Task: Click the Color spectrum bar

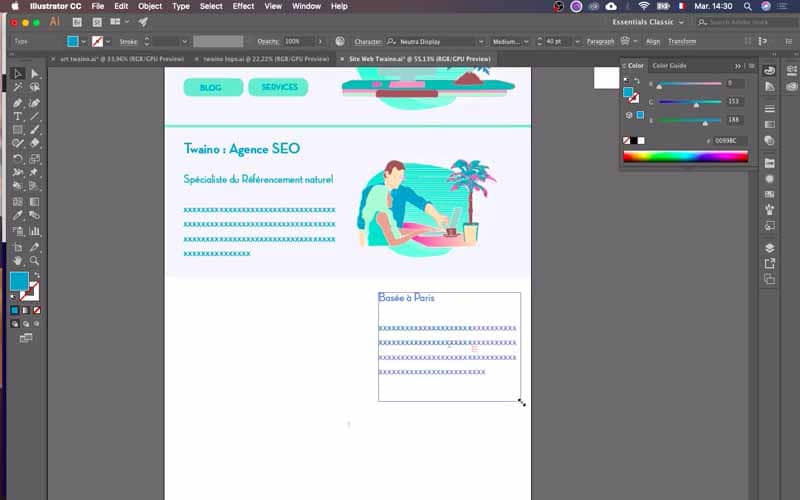Action: 685,157
